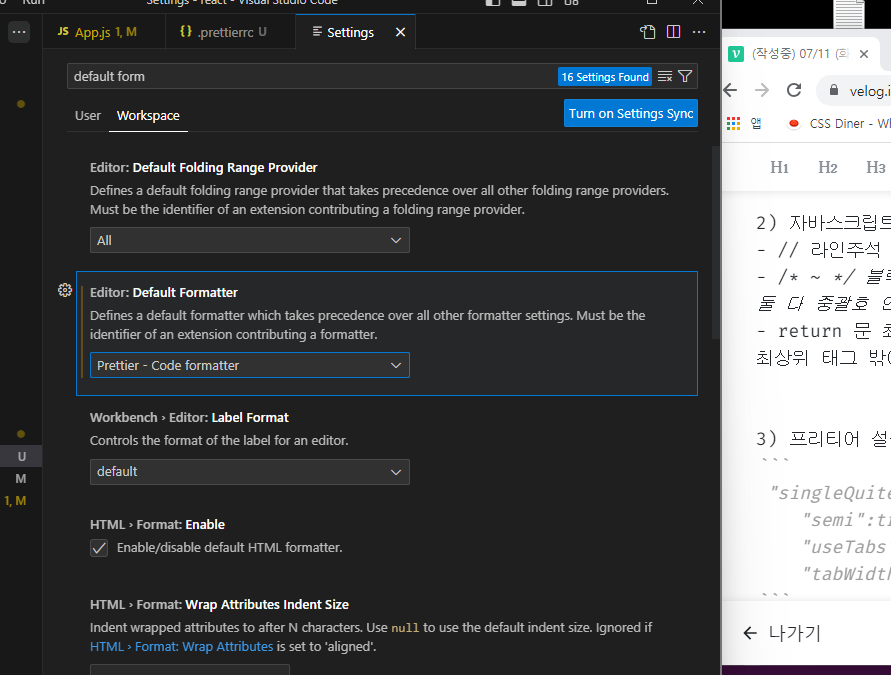Image resolution: width=891 pixels, height=675 pixels.
Task: Close the velog tab in Chrome
Action: (x=864, y=54)
